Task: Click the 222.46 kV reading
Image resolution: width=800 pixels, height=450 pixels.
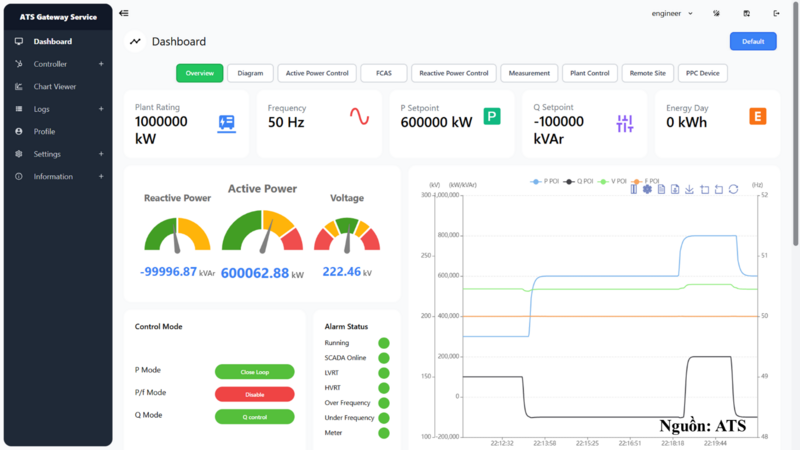Action: click(347, 272)
